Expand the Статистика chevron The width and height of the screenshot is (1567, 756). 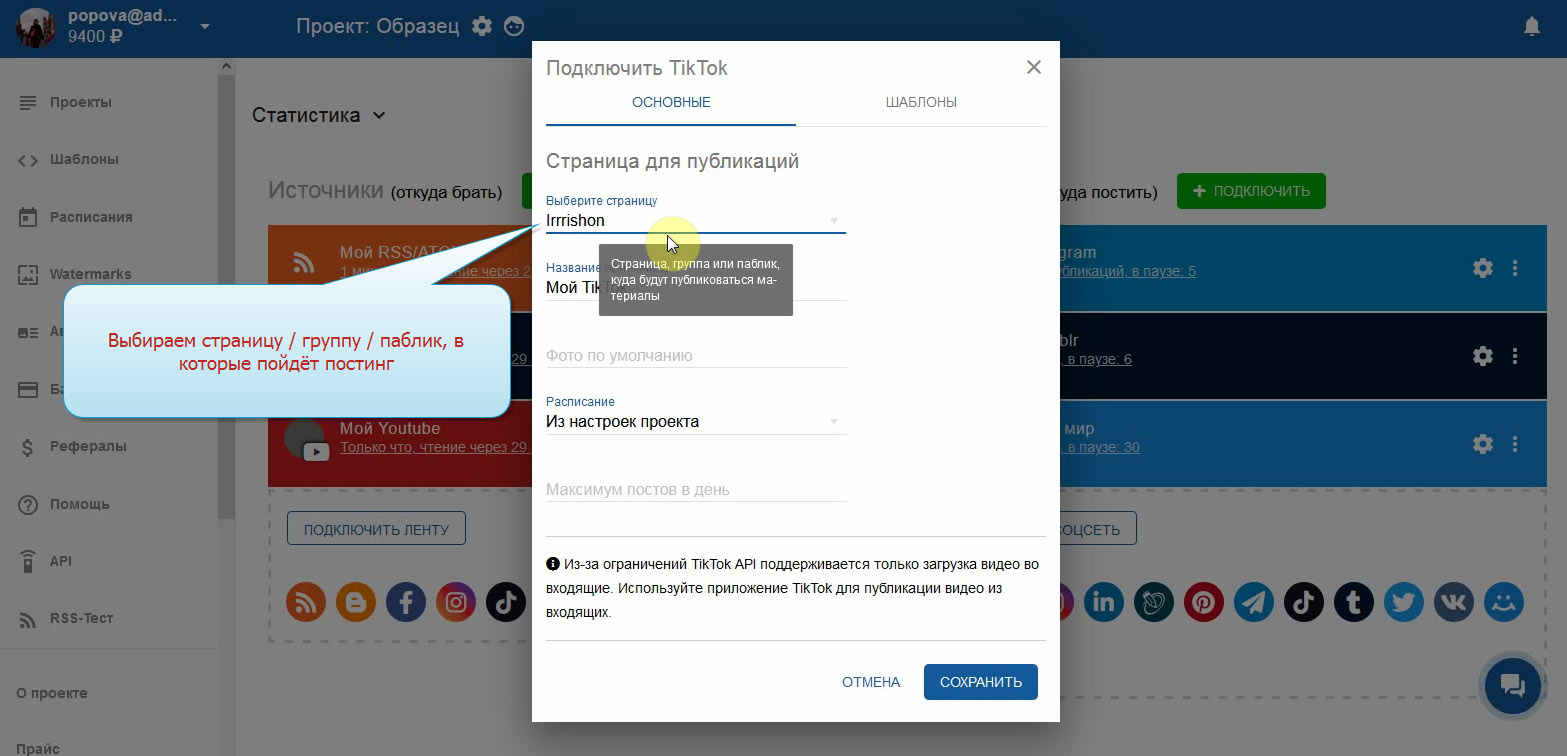pos(379,115)
